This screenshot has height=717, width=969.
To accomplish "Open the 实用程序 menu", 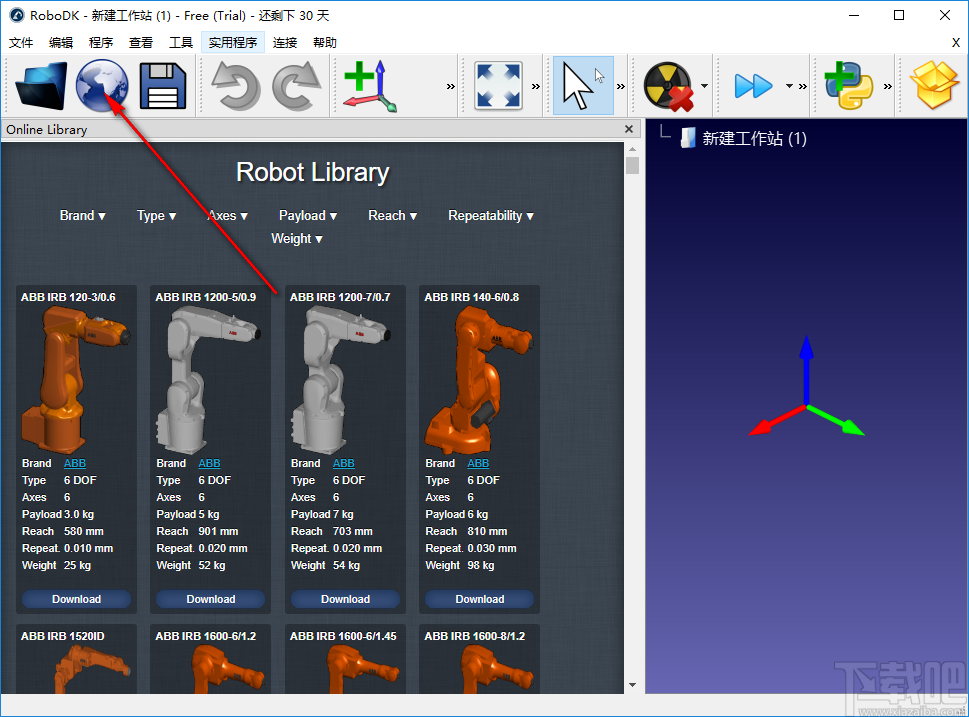I will coord(233,42).
